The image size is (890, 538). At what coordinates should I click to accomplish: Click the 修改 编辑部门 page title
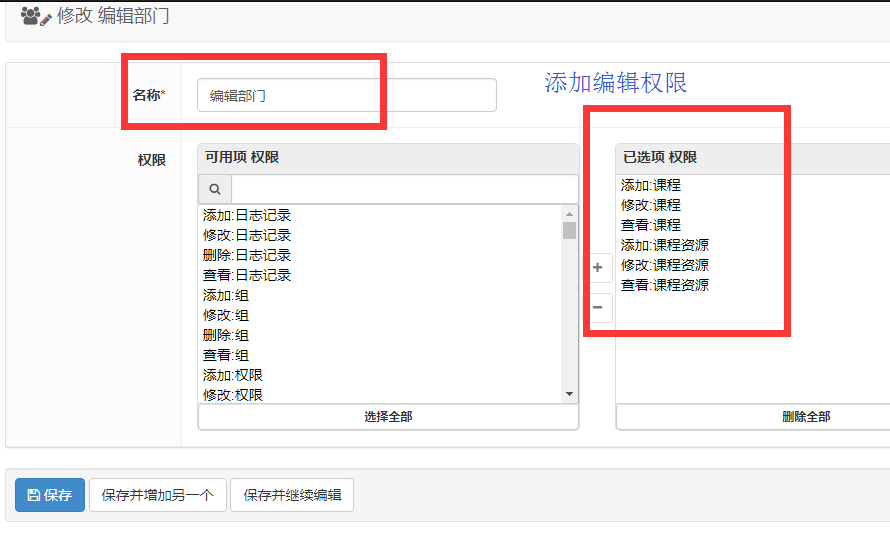(x=113, y=16)
